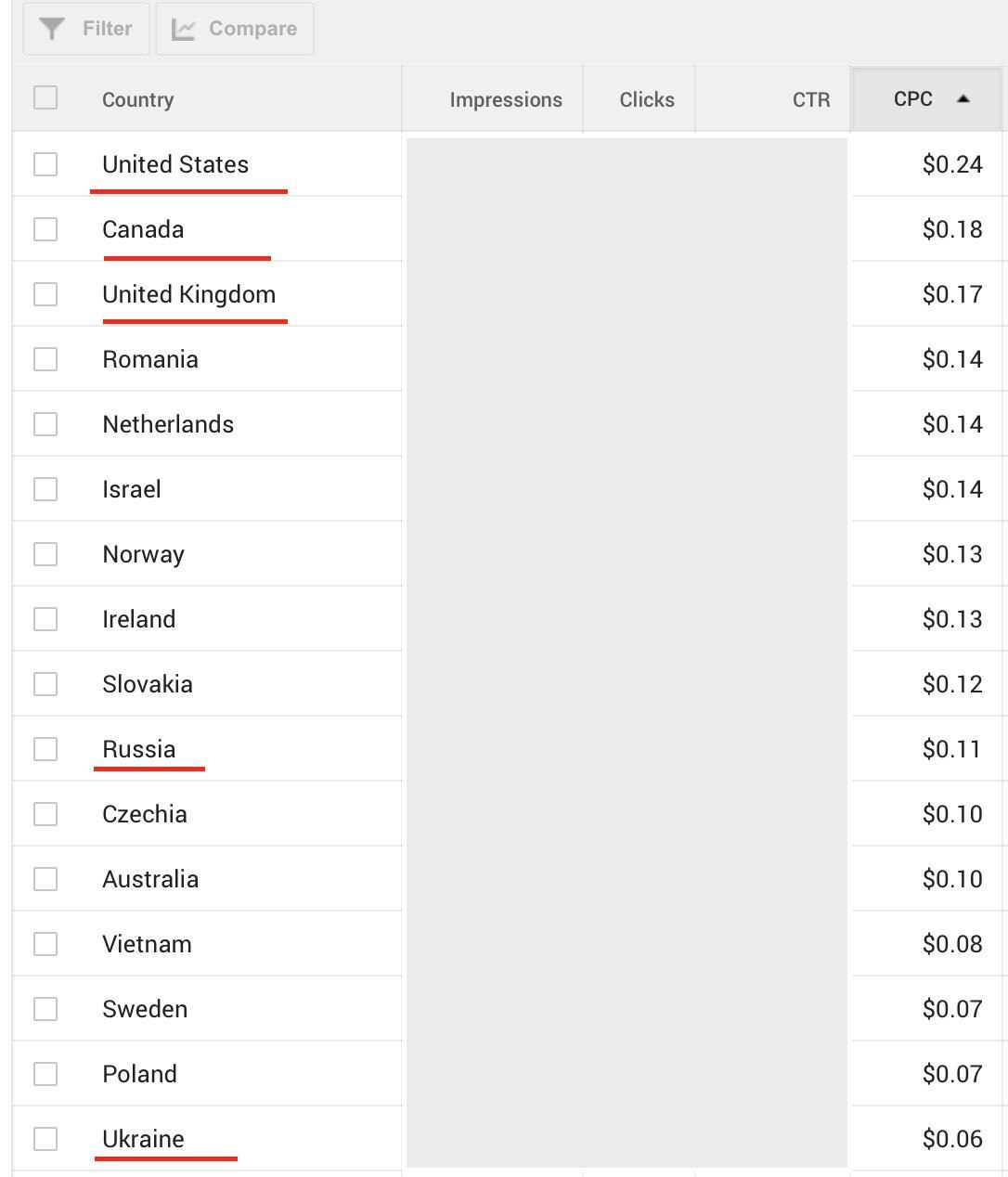Tick the Russia row checkbox
The height and width of the screenshot is (1177, 1008).
[45, 749]
